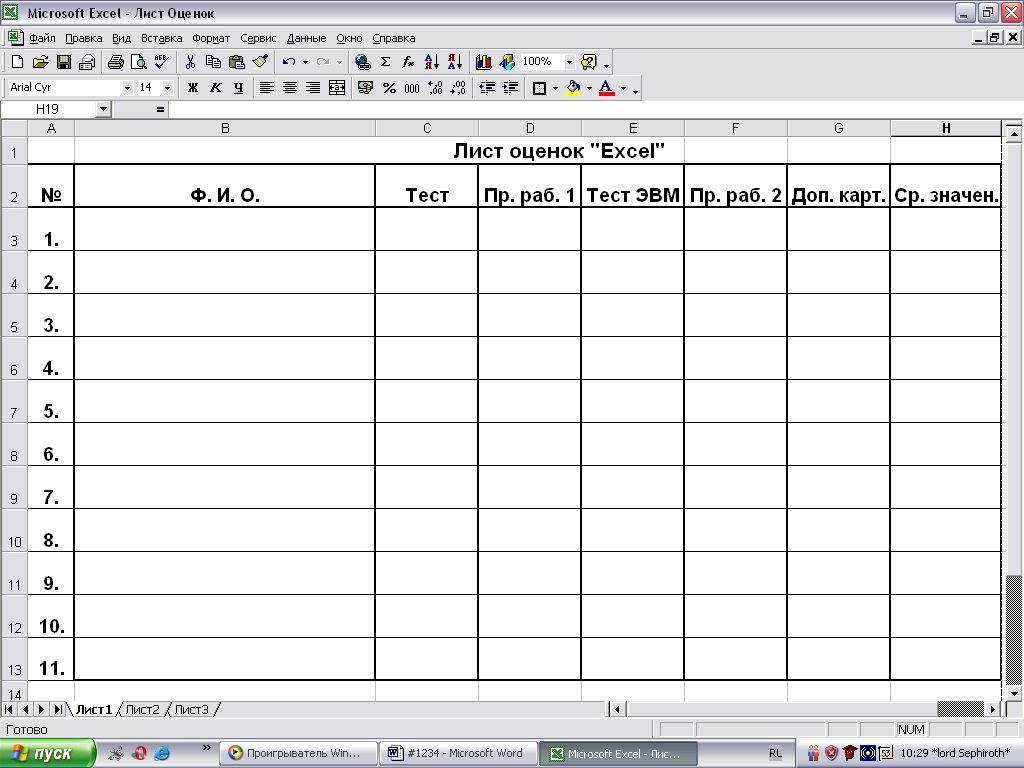Image resolution: width=1024 pixels, height=768 pixels.
Task: Sort descending with the Я-A down arrow icon
Action: point(455,62)
